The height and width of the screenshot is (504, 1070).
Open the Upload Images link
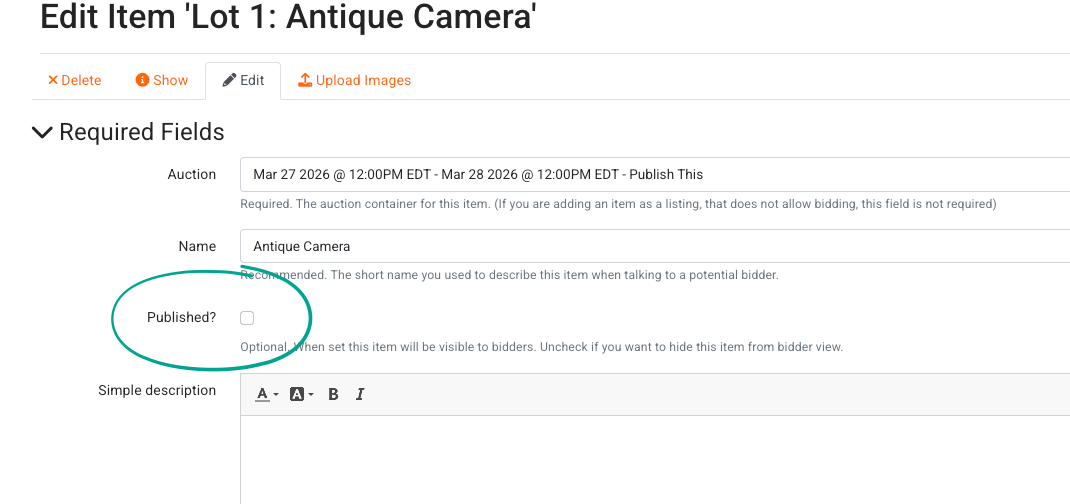pos(363,81)
